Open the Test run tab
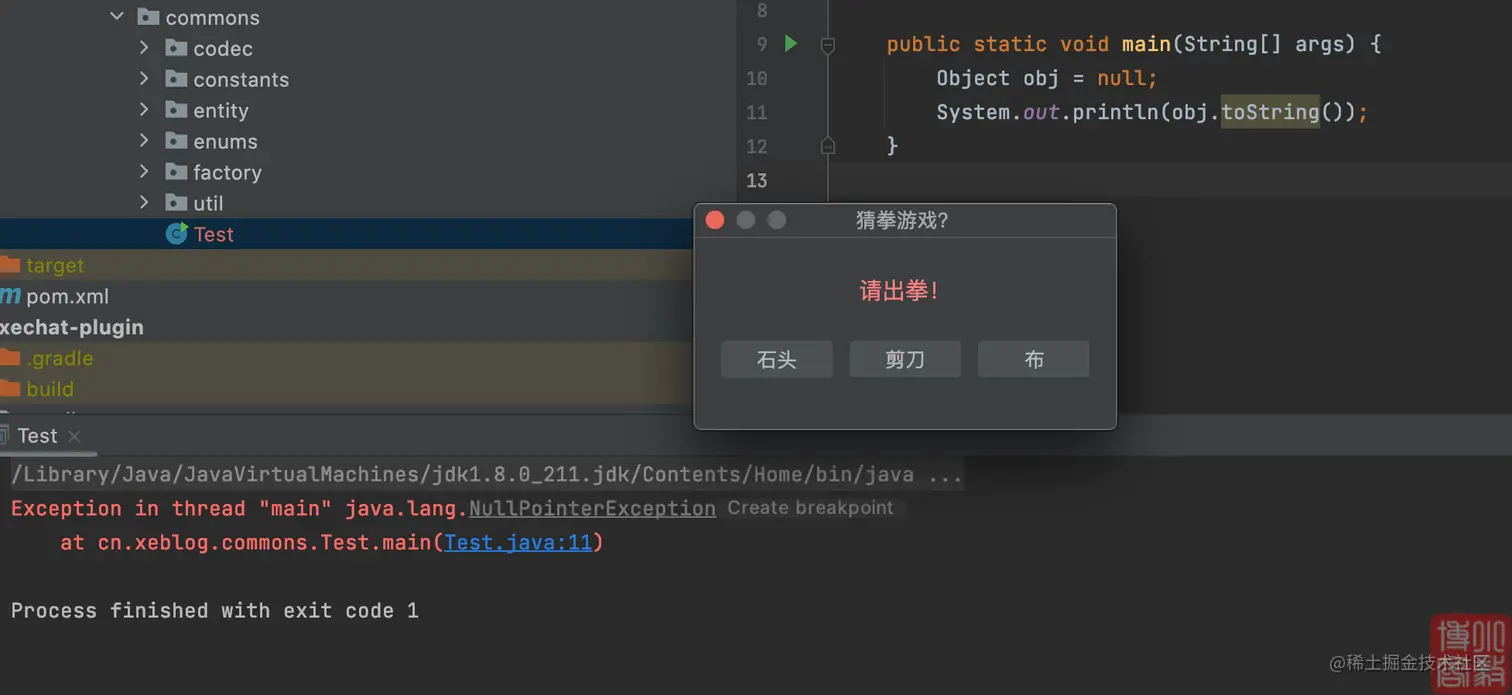The height and width of the screenshot is (695, 1512). pyautogui.click(x=37, y=436)
